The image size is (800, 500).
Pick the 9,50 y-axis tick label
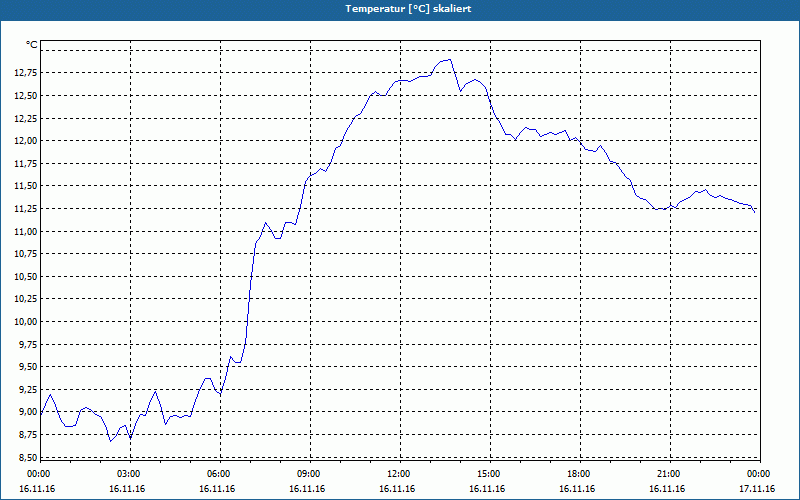(x=28, y=367)
